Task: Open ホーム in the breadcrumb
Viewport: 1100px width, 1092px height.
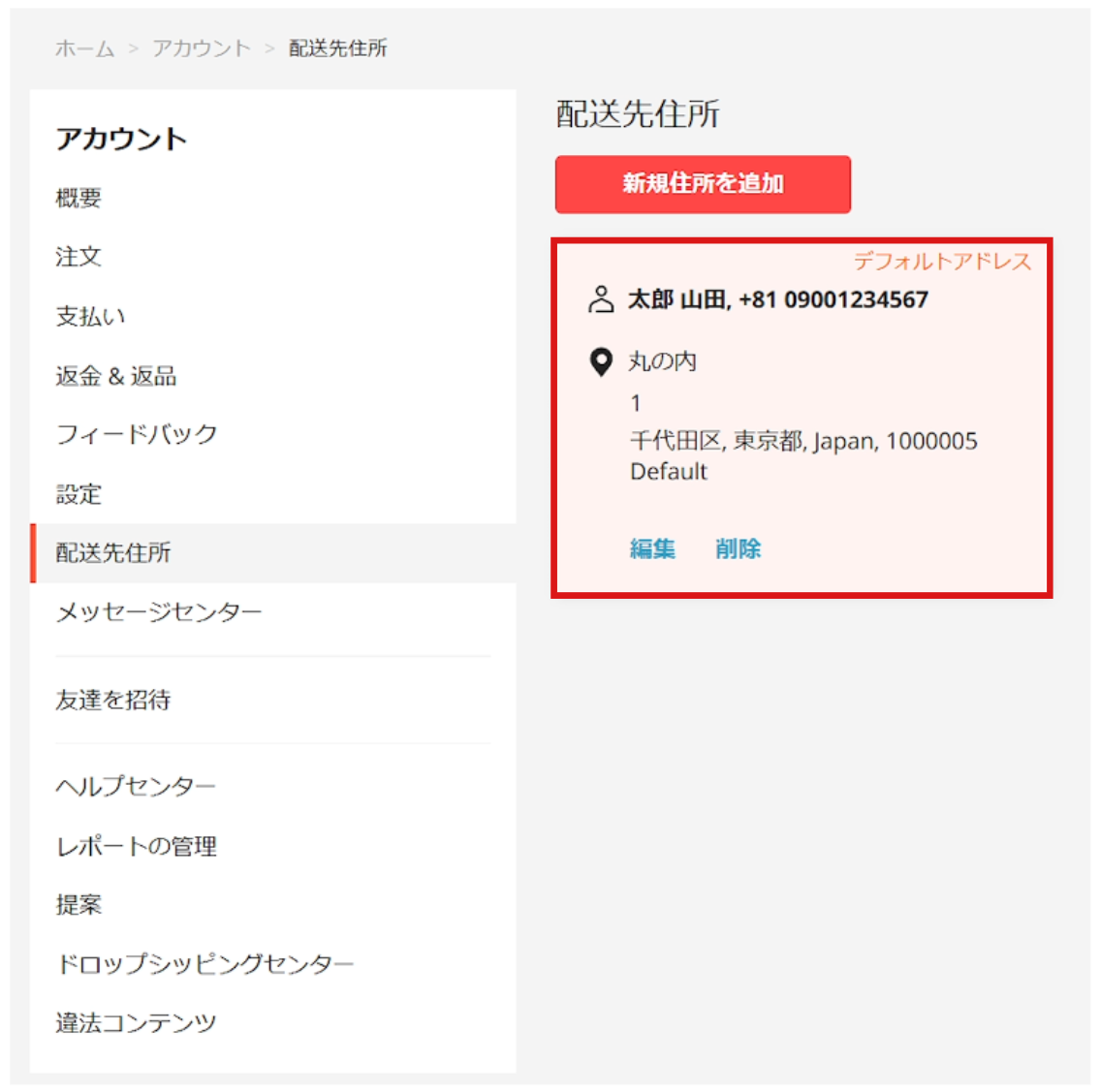Action: pyautogui.click(x=85, y=48)
